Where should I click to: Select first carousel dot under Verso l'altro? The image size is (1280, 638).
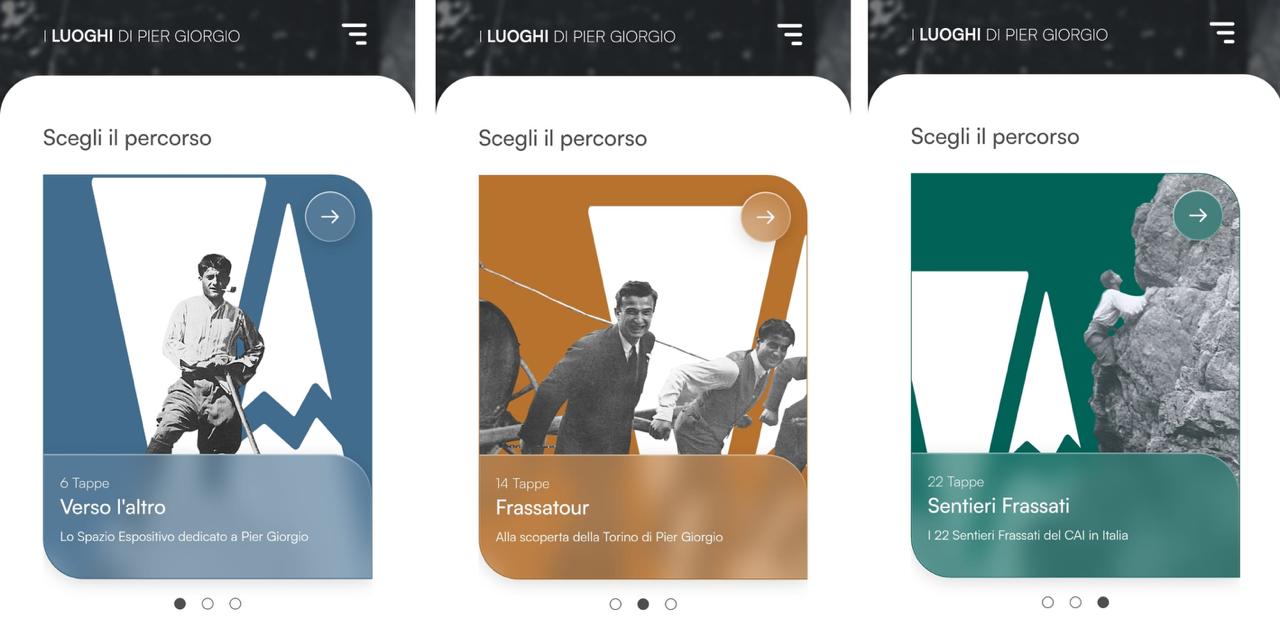180,604
